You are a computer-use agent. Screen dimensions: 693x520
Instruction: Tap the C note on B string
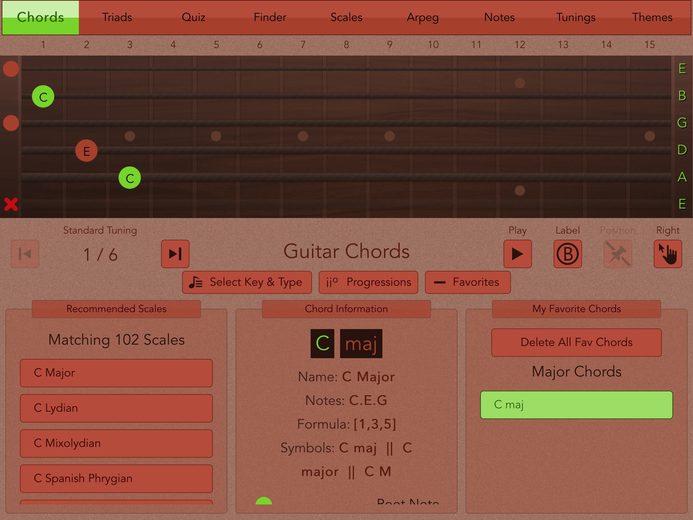[x=43, y=97]
